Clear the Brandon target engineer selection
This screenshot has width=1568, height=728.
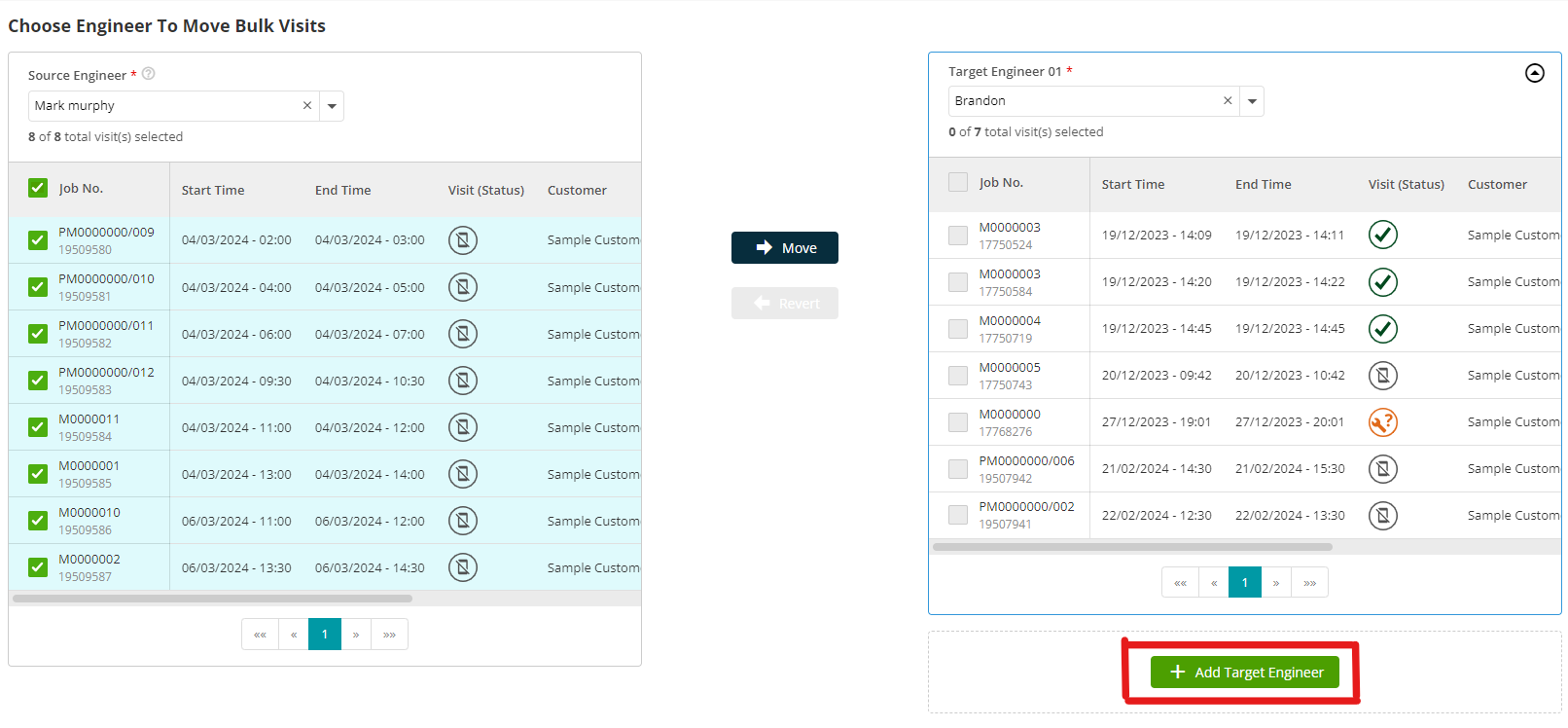click(1228, 100)
